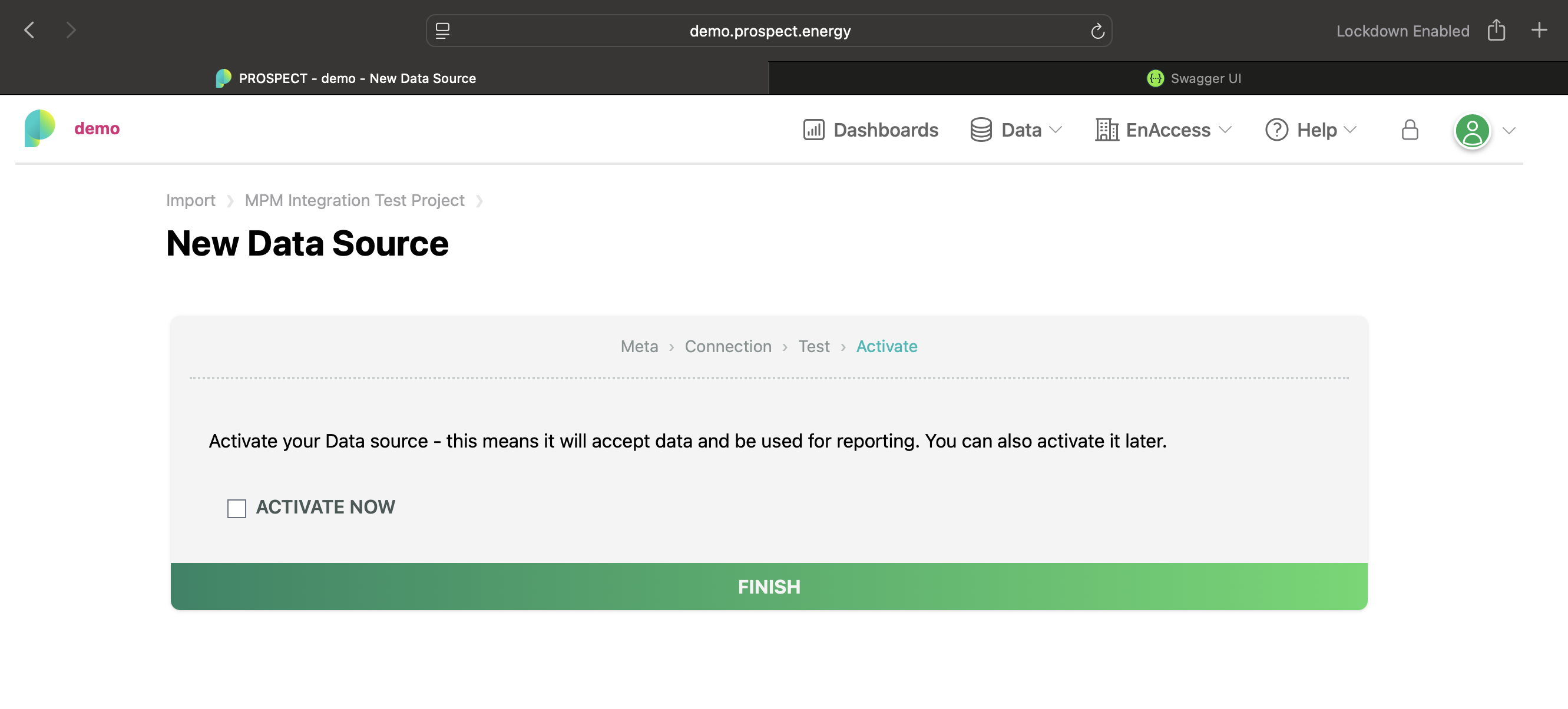Enable the ACTIVATE NOW checkbox
Image resolution: width=1568 pixels, height=709 pixels.
point(236,507)
